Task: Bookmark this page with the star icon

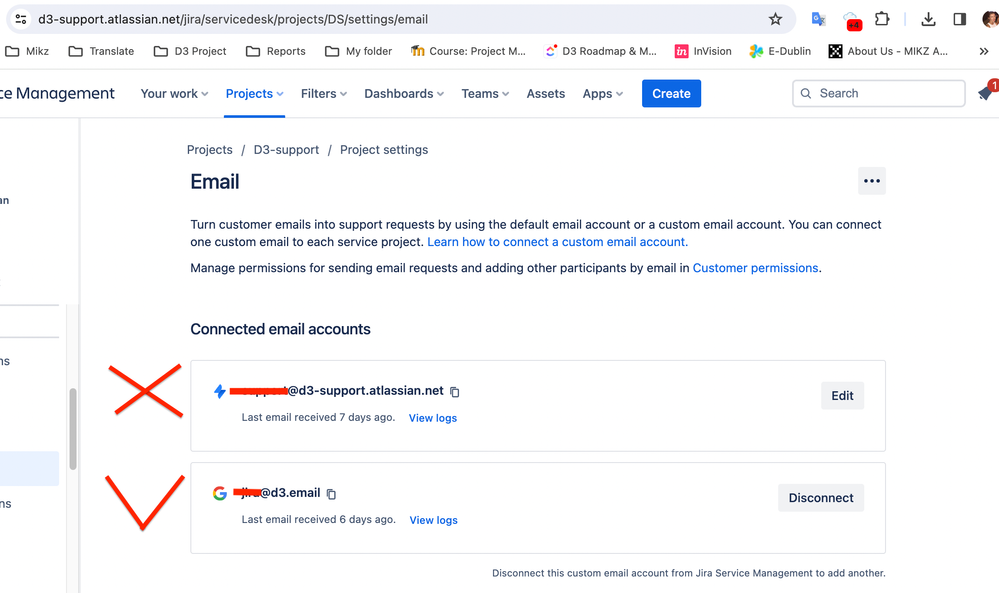Action: click(x=775, y=19)
